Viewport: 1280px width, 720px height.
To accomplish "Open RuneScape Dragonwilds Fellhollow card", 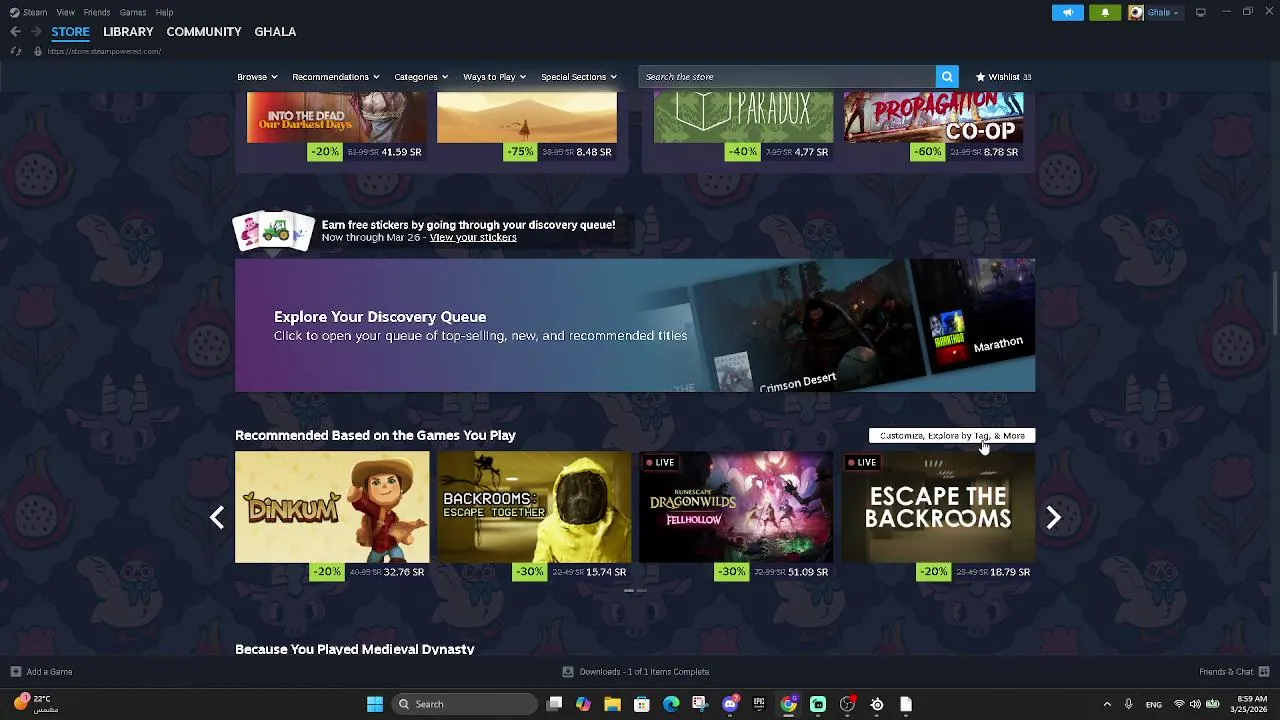I will 736,507.
